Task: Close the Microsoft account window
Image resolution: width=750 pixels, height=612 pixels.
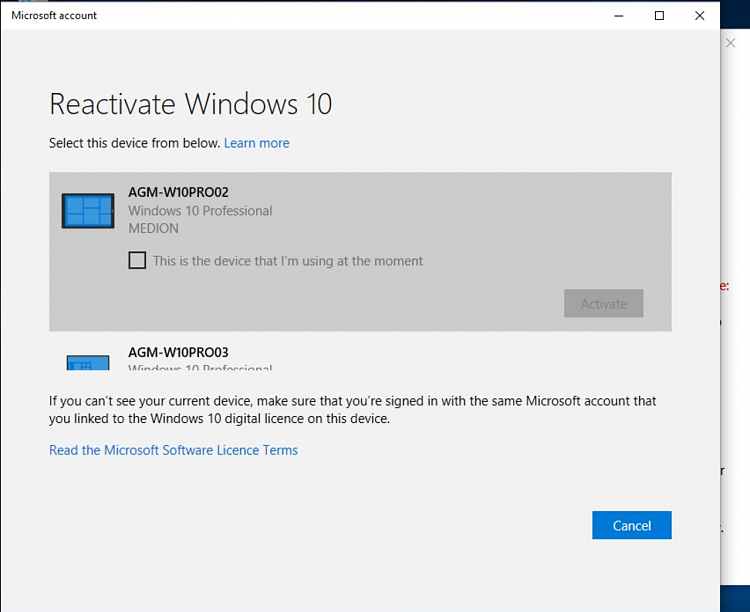Action: [x=699, y=16]
